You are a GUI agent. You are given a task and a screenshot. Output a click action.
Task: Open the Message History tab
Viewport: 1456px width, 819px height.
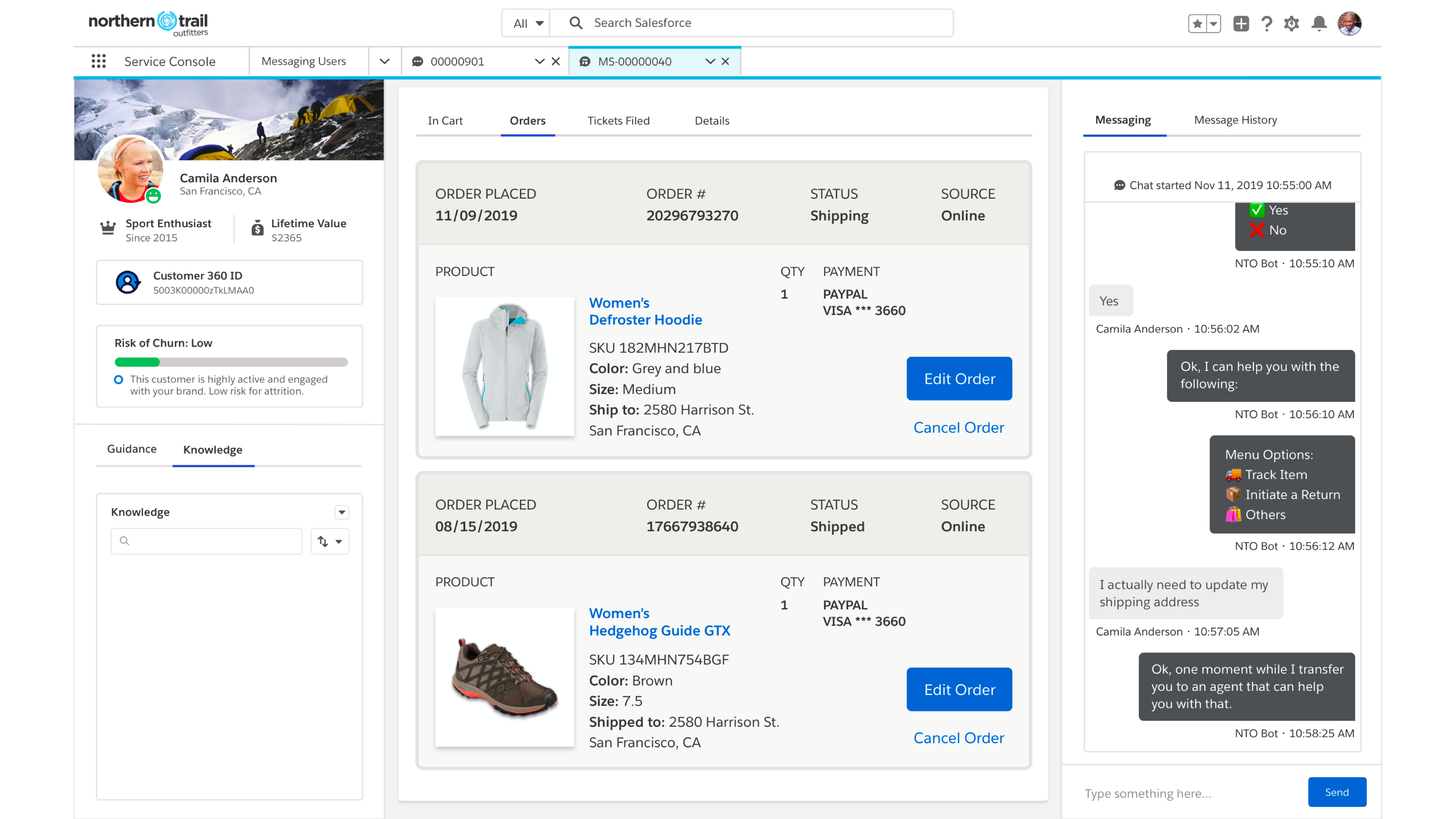pyautogui.click(x=1235, y=120)
